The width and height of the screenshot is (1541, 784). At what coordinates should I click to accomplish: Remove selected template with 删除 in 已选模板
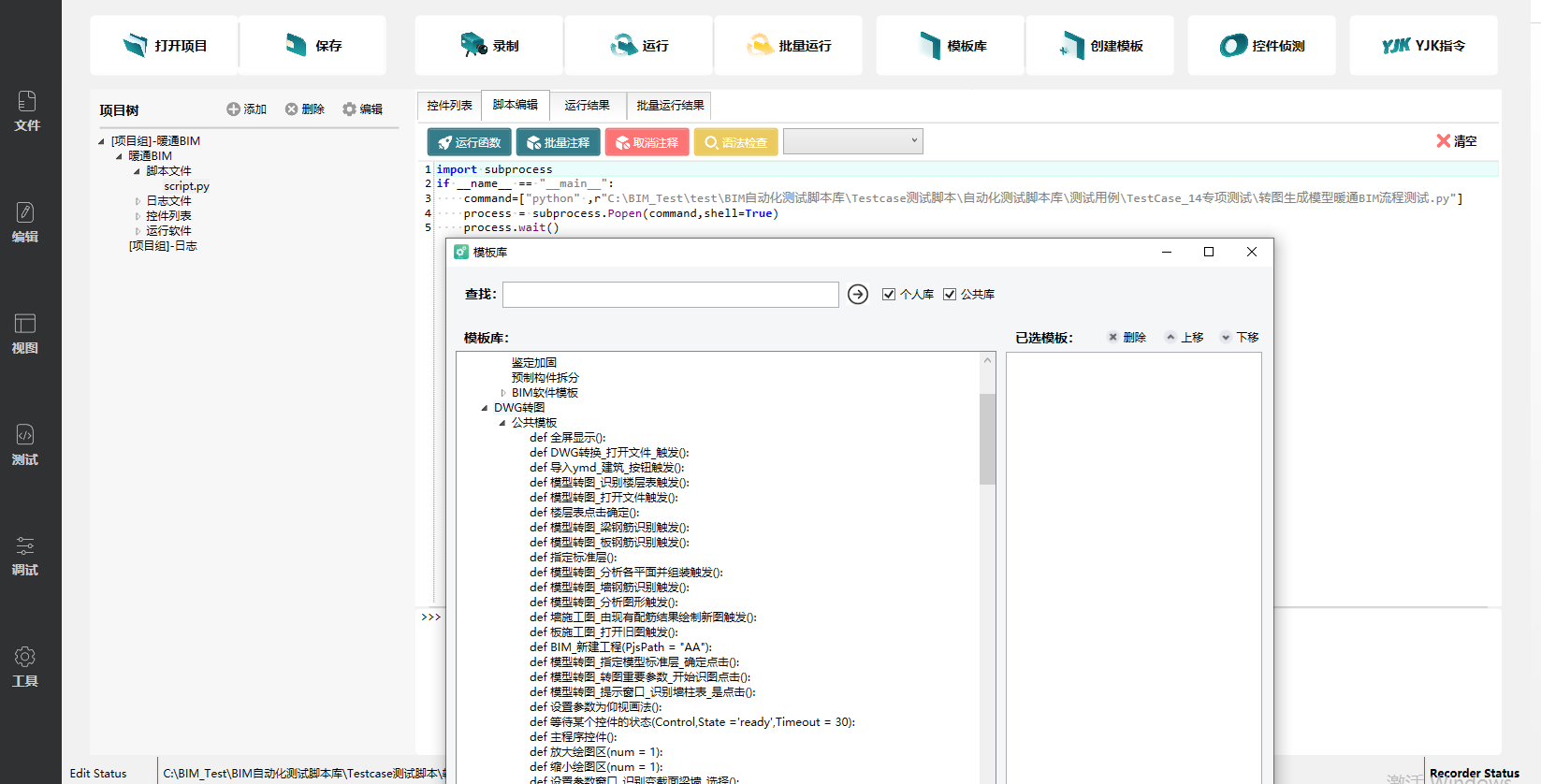(x=1127, y=338)
